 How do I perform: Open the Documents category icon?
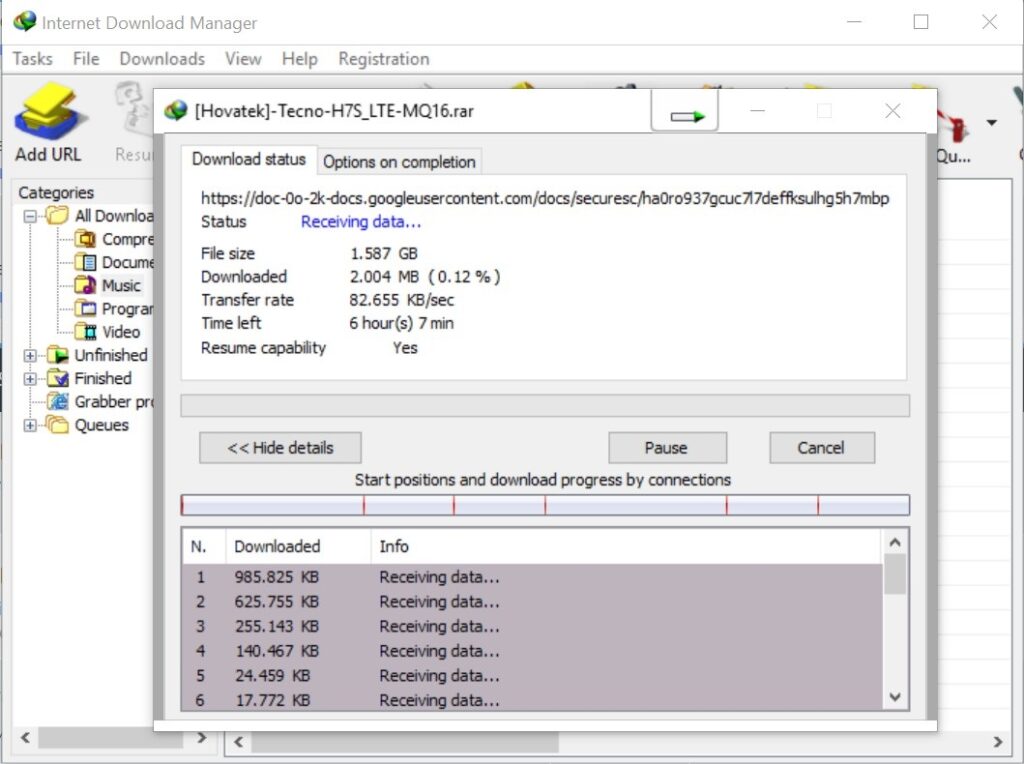click(x=88, y=262)
